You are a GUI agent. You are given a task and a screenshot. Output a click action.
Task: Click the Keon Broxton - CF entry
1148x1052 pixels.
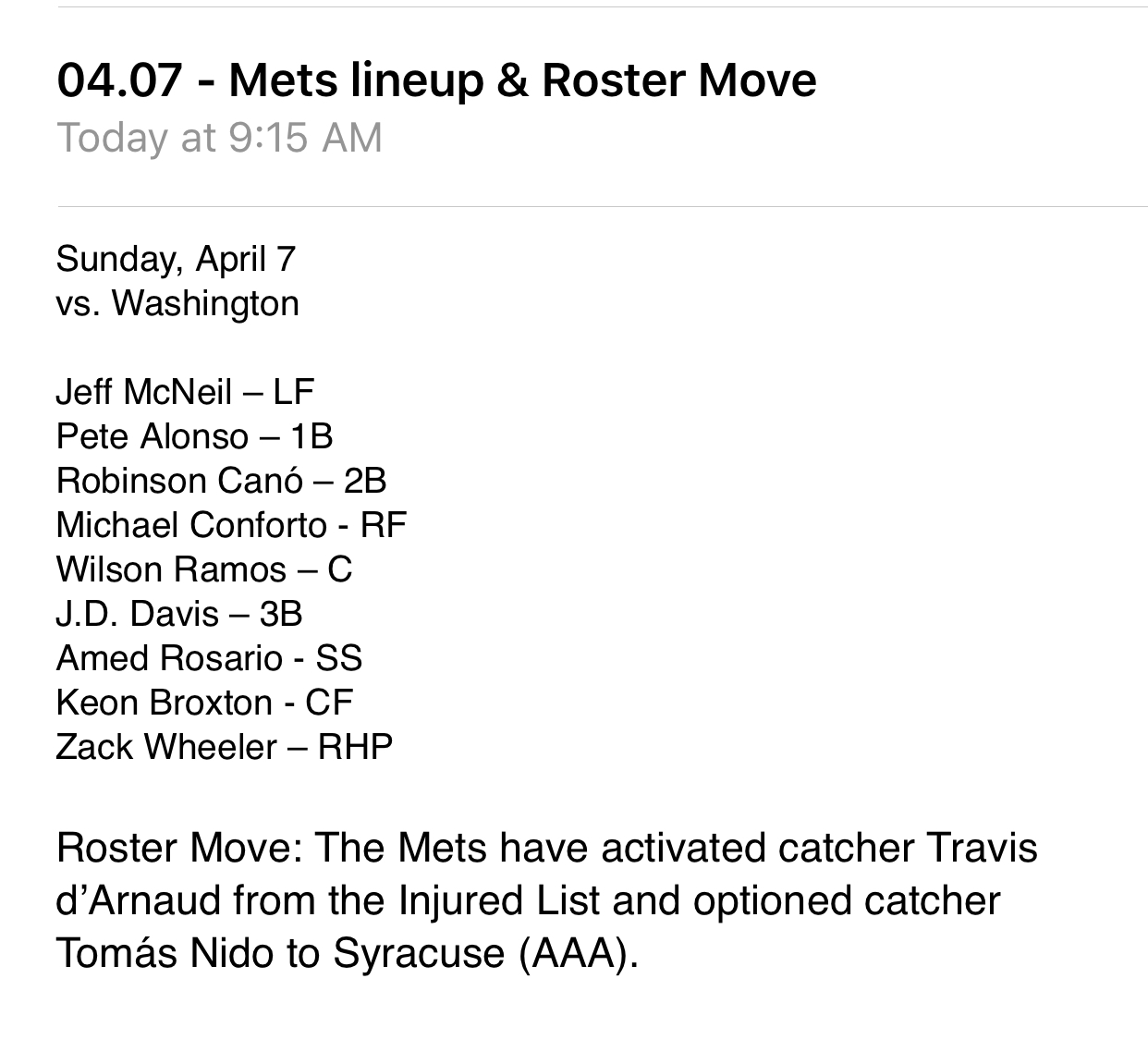(204, 703)
